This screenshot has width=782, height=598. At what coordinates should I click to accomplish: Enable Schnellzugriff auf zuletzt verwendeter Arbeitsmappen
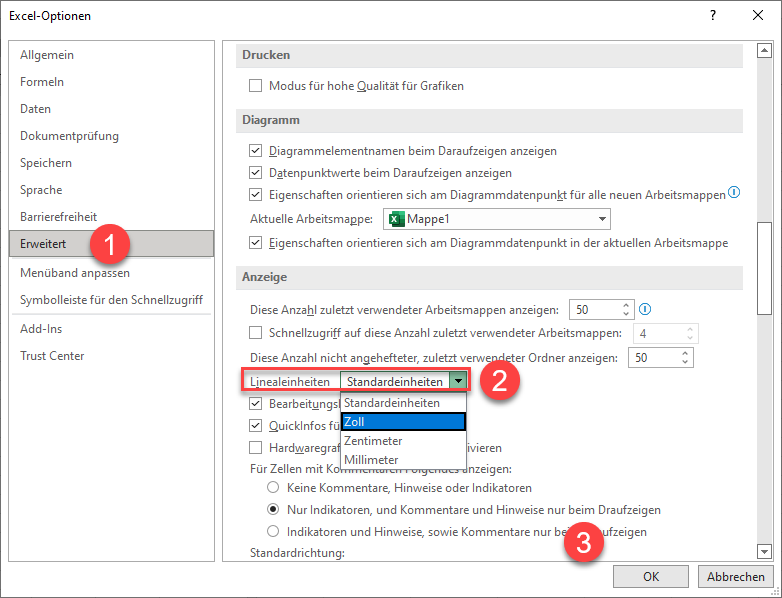pos(255,333)
